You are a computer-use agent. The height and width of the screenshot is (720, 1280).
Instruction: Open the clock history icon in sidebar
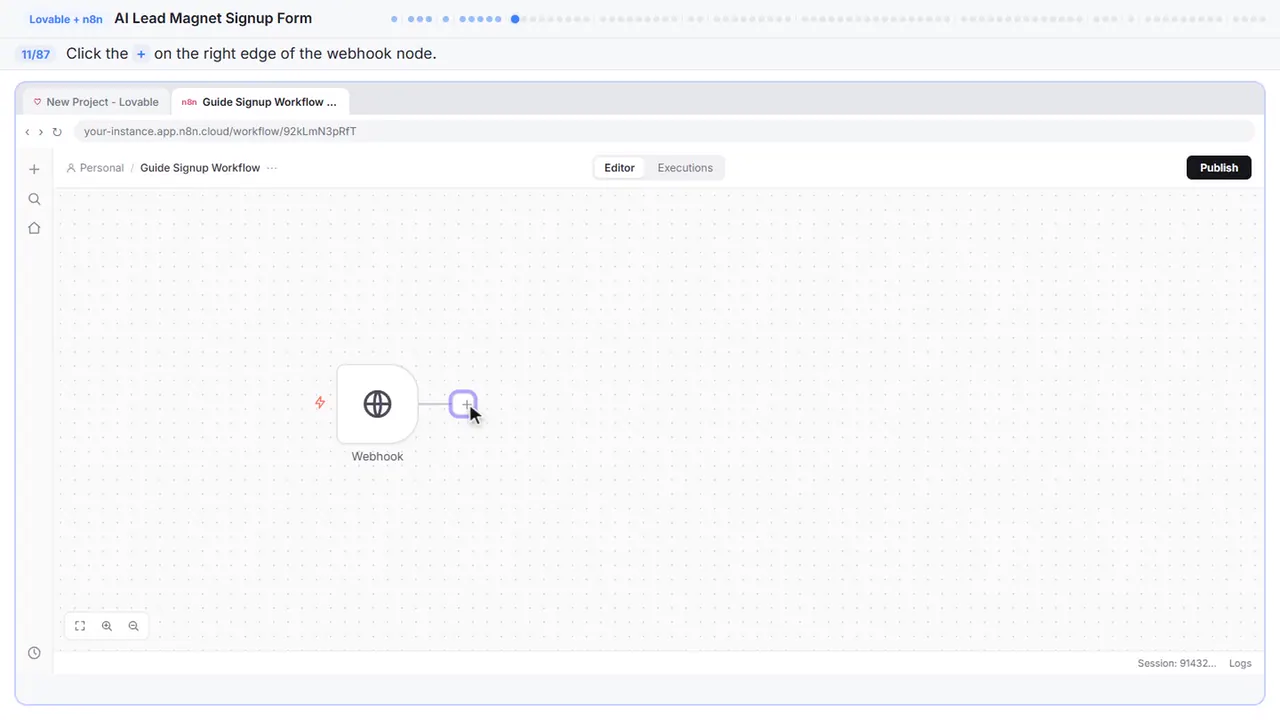34,653
